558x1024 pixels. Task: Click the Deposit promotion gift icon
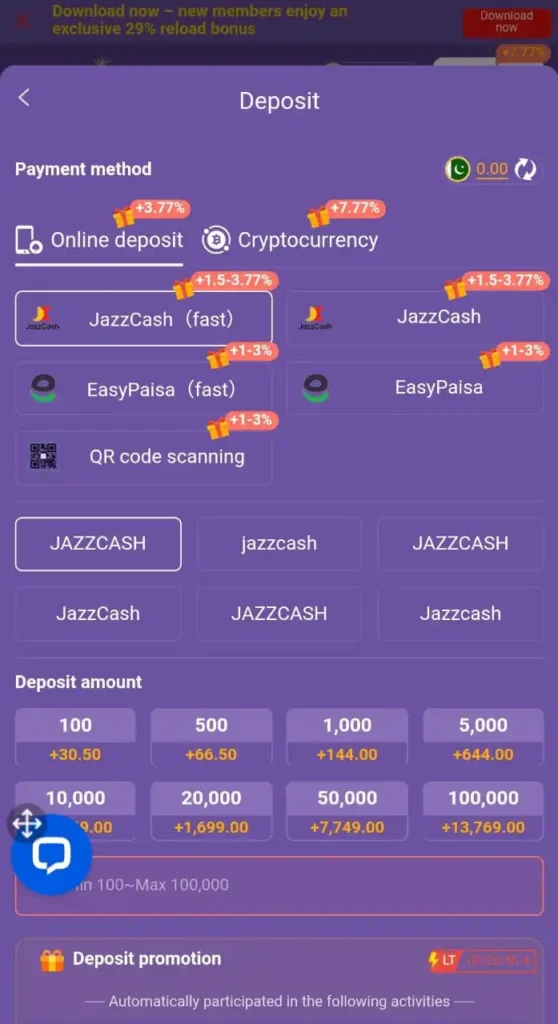(x=52, y=960)
